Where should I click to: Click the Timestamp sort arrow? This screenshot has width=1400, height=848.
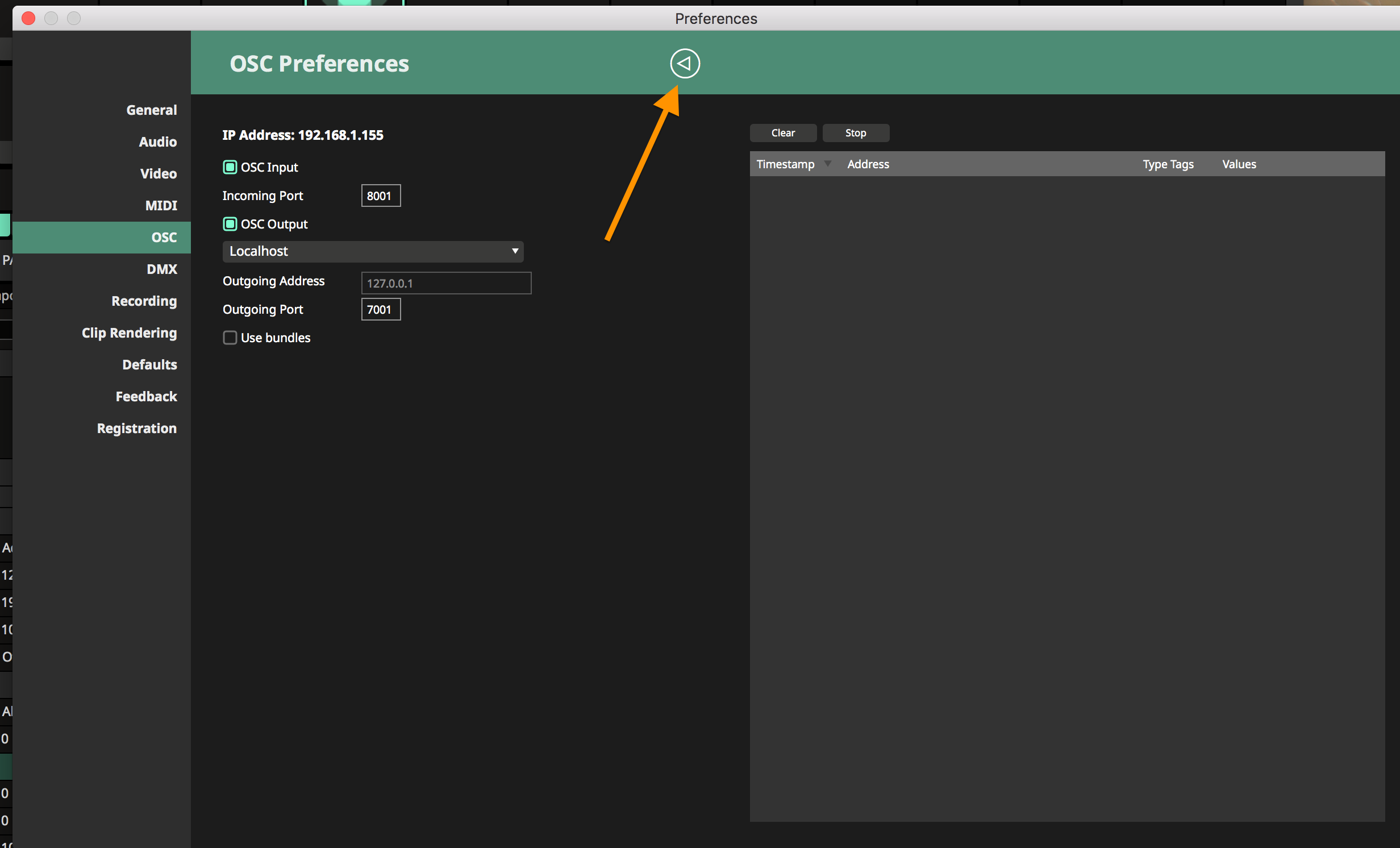point(828,164)
